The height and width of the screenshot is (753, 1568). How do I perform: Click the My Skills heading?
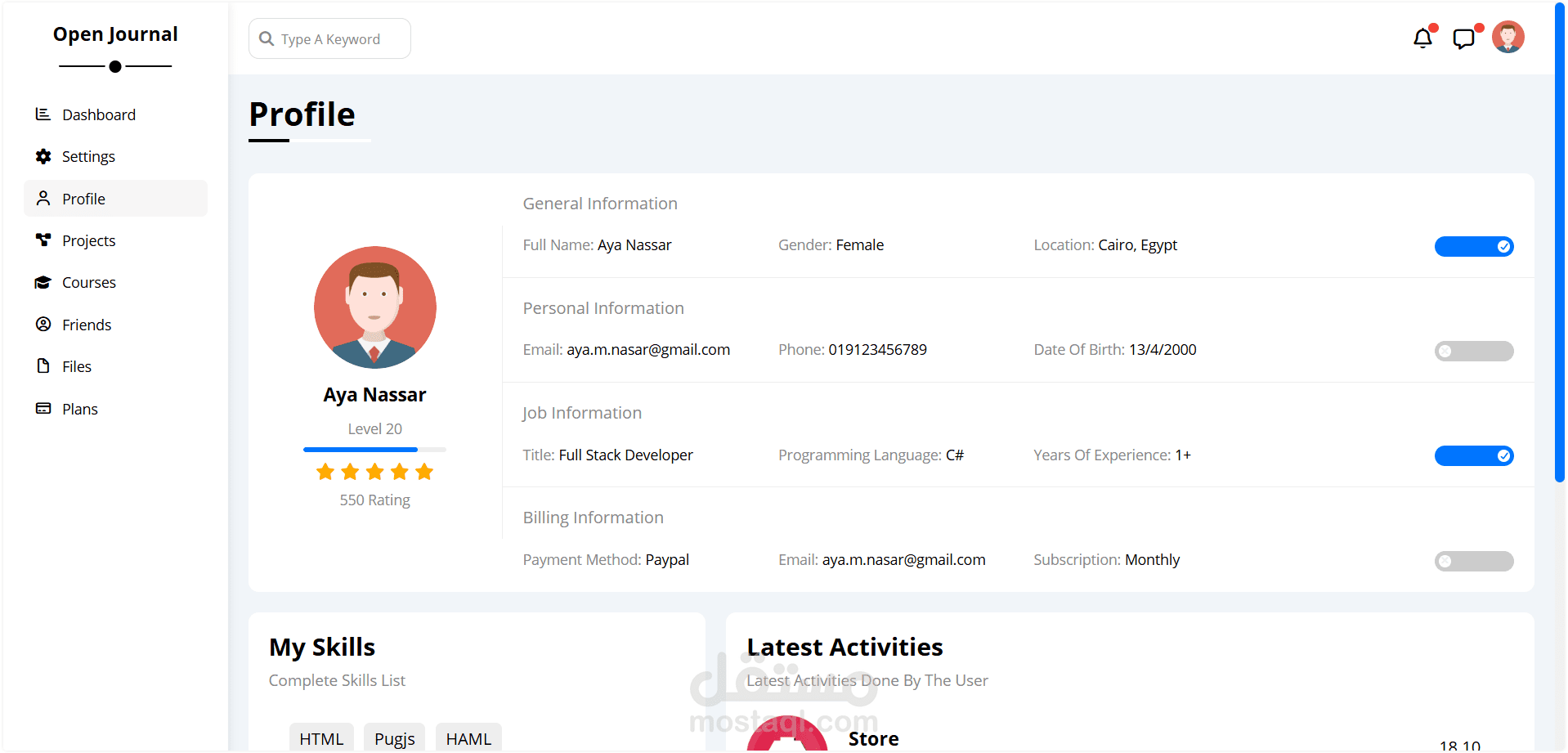tap(322, 648)
